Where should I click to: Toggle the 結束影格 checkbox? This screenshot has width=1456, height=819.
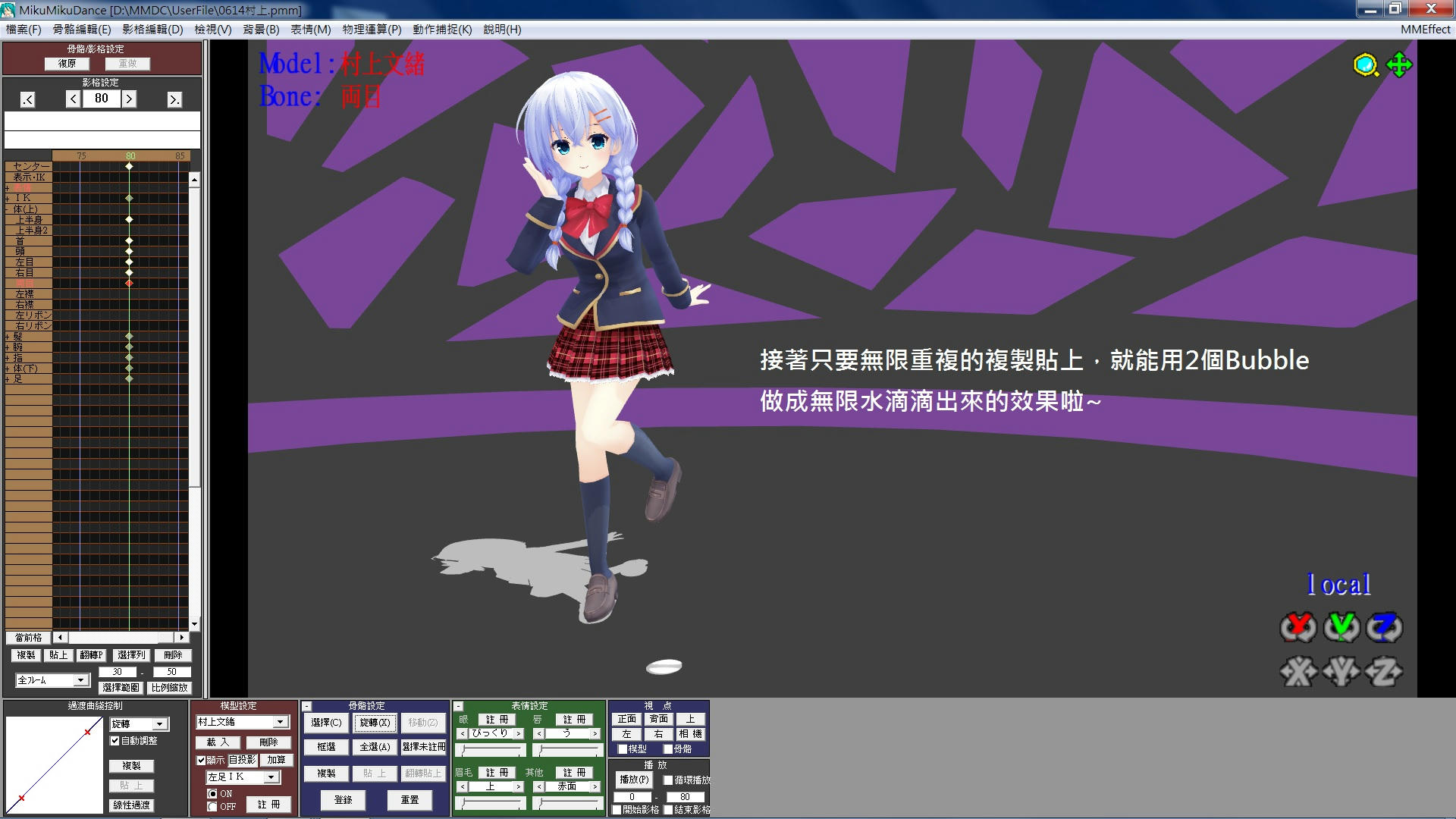(668, 810)
